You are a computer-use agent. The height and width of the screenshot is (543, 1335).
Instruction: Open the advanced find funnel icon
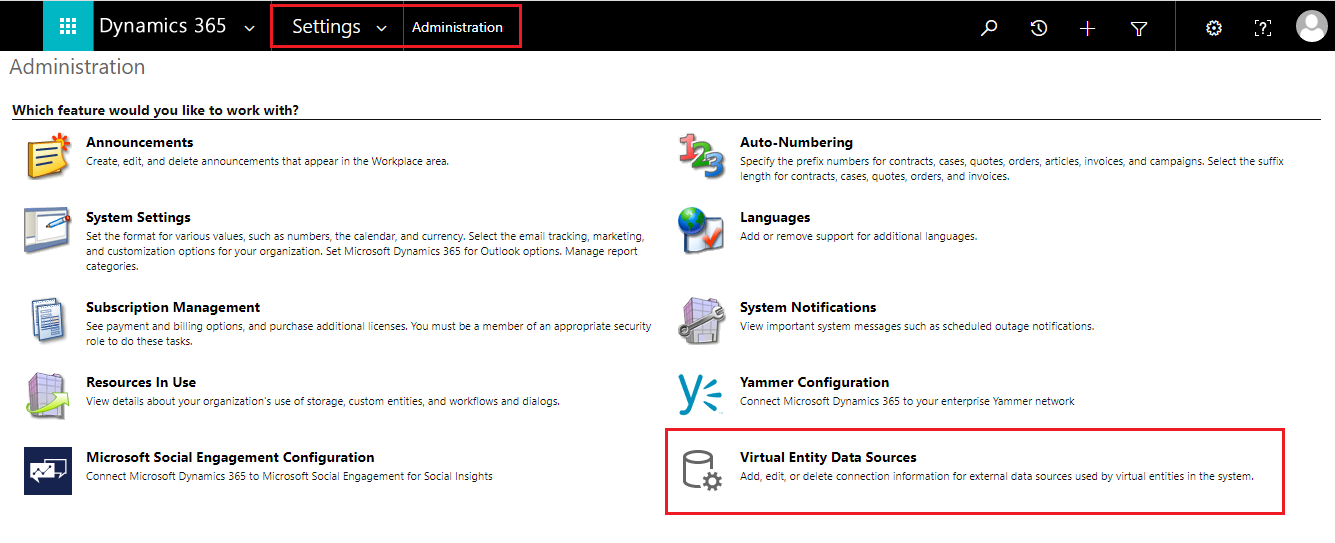coord(1138,28)
